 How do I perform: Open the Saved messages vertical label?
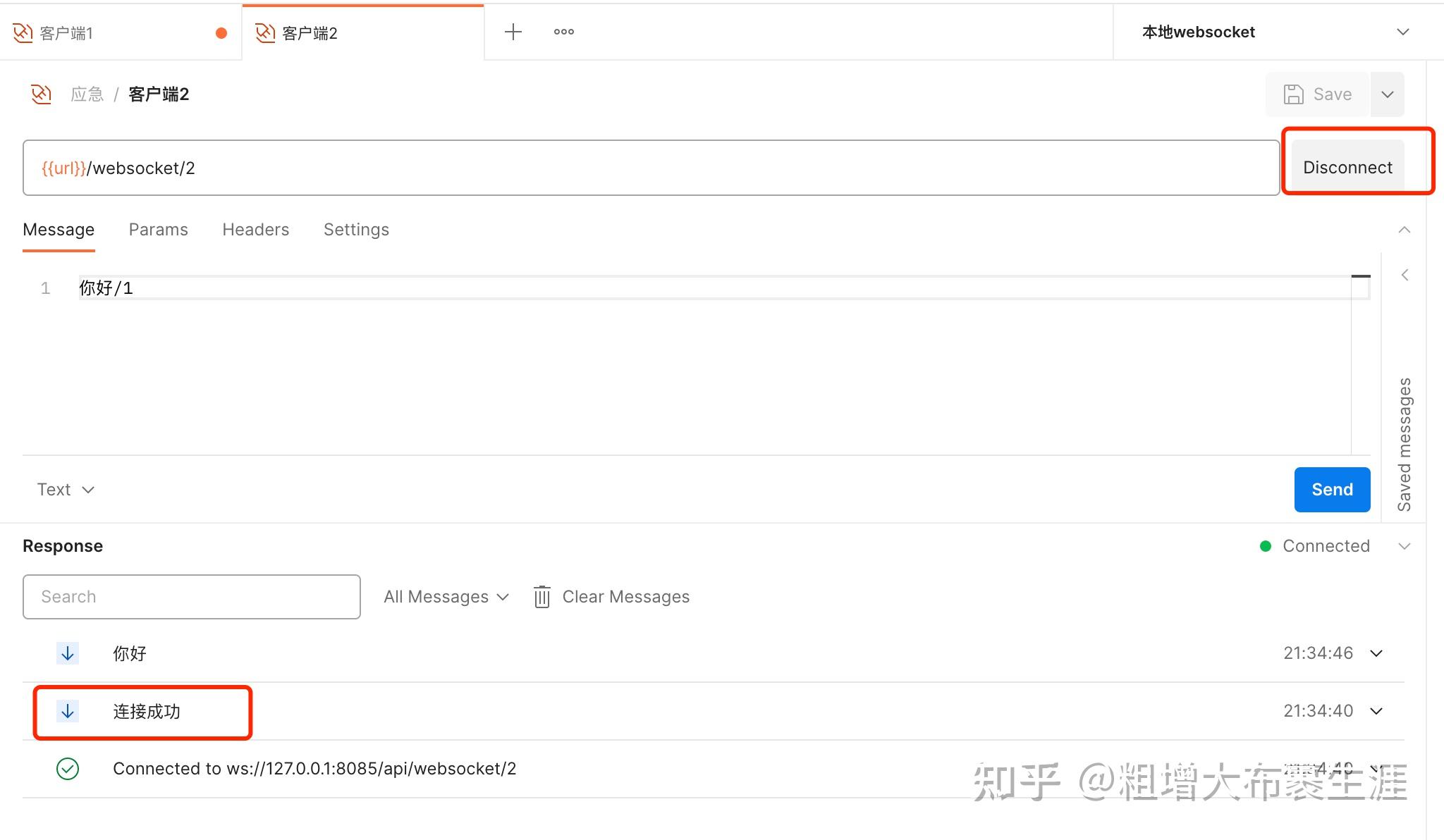point(1404,445)
